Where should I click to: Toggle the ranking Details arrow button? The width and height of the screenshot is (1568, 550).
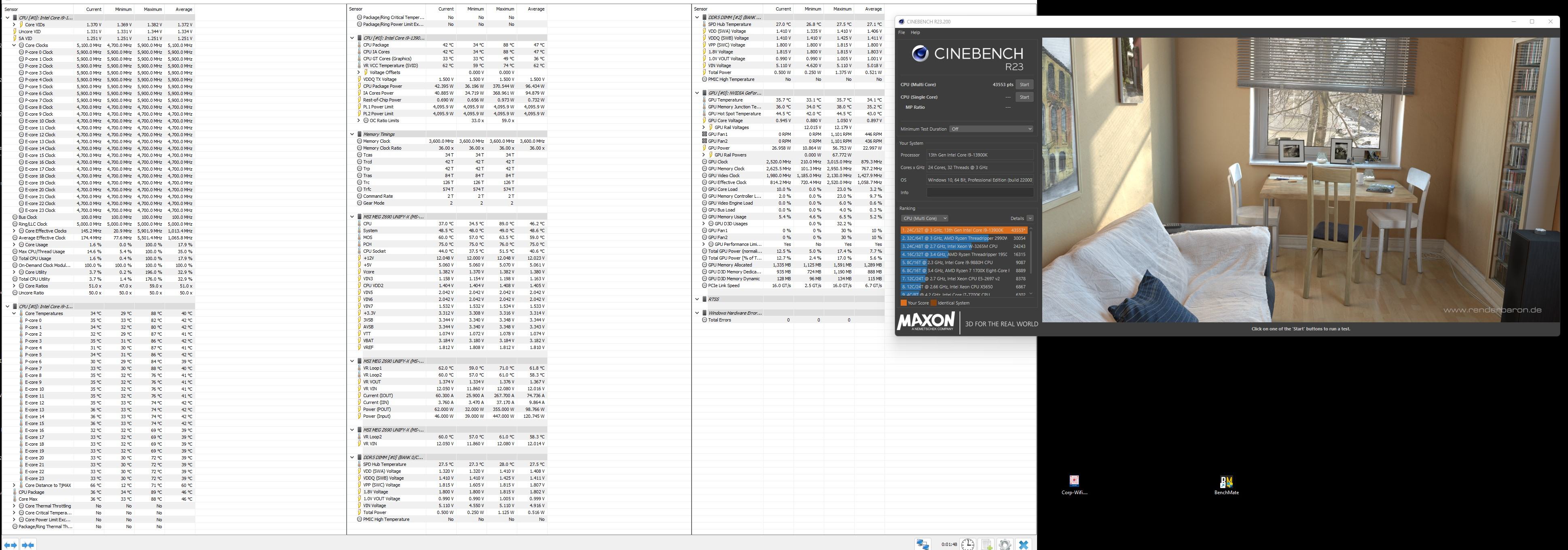[1029, 218]
